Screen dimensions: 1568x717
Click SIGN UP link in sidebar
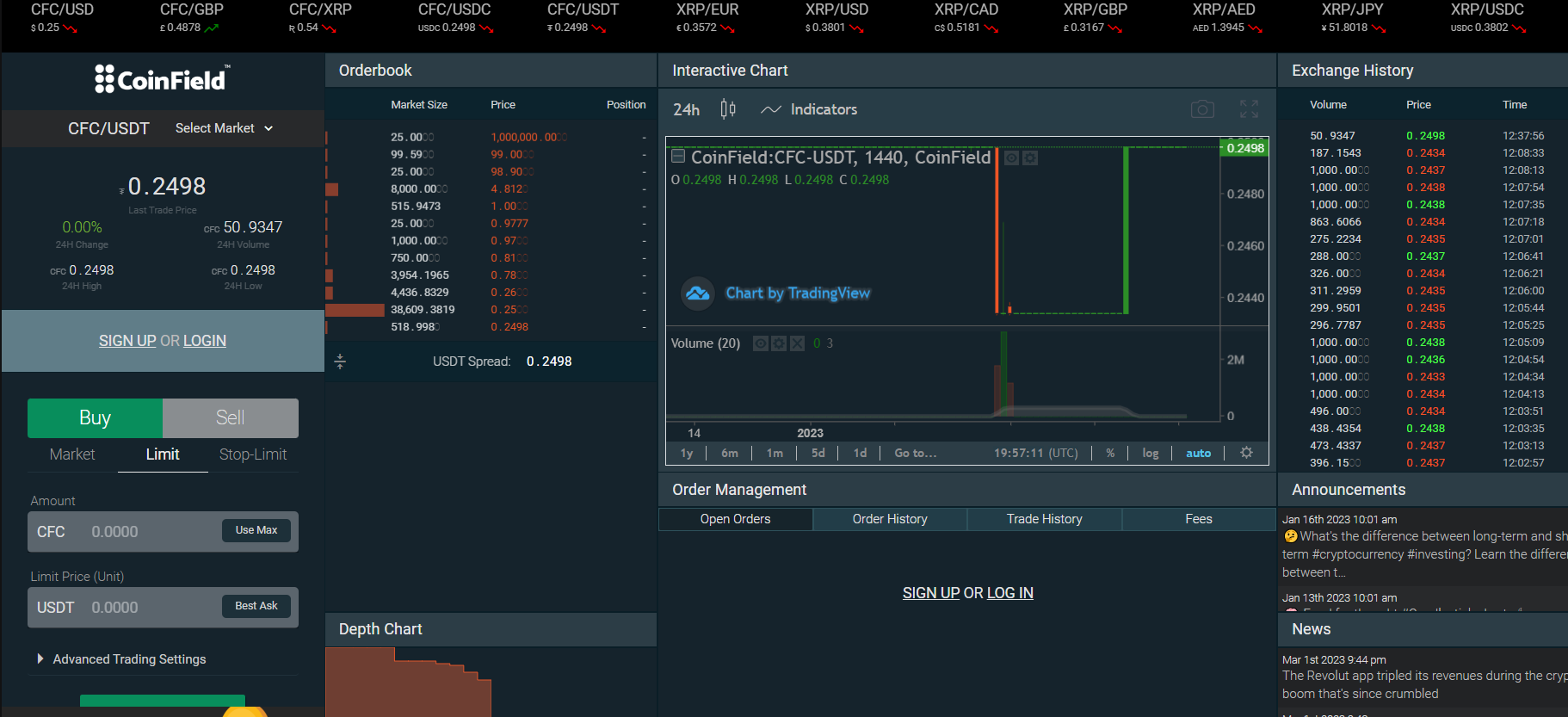[127, 341]
